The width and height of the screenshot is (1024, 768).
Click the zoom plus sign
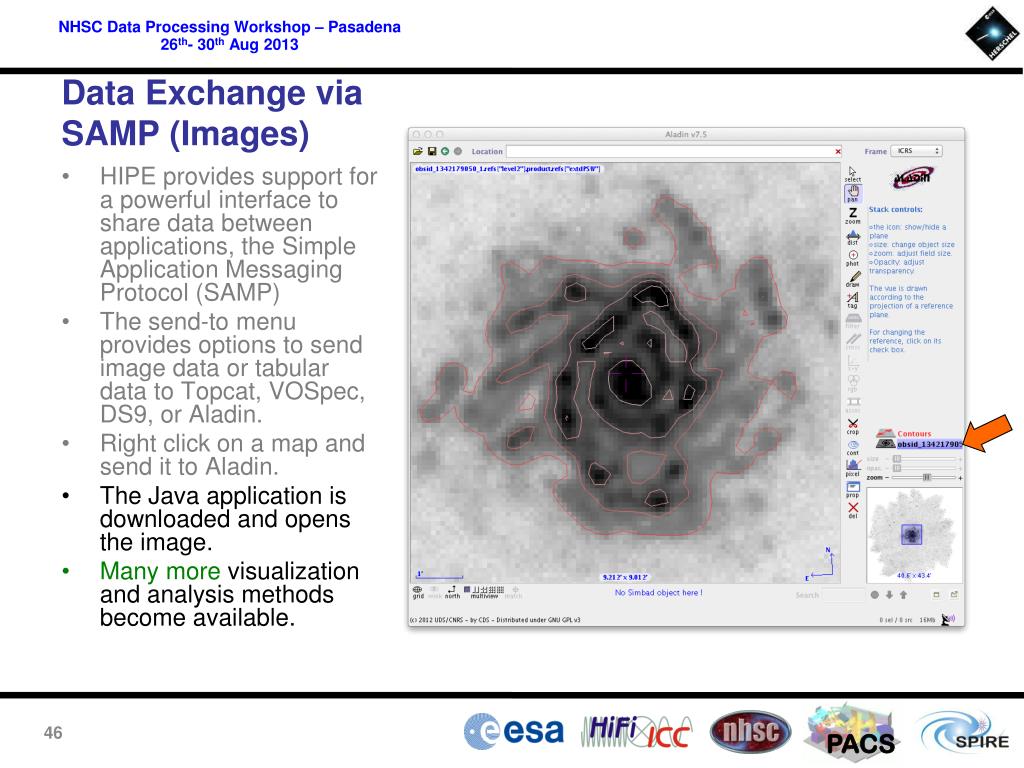coord(960,478)
